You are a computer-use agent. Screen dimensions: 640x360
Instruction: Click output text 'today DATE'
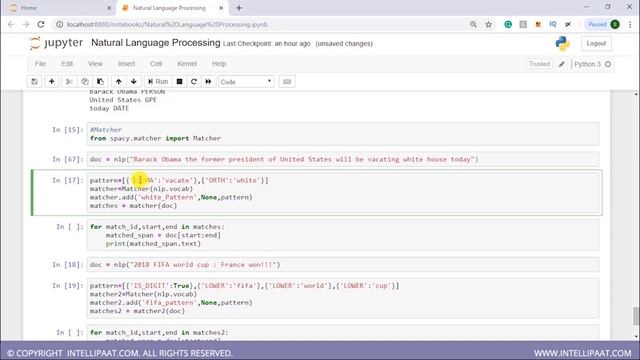(x=109, y=108)
